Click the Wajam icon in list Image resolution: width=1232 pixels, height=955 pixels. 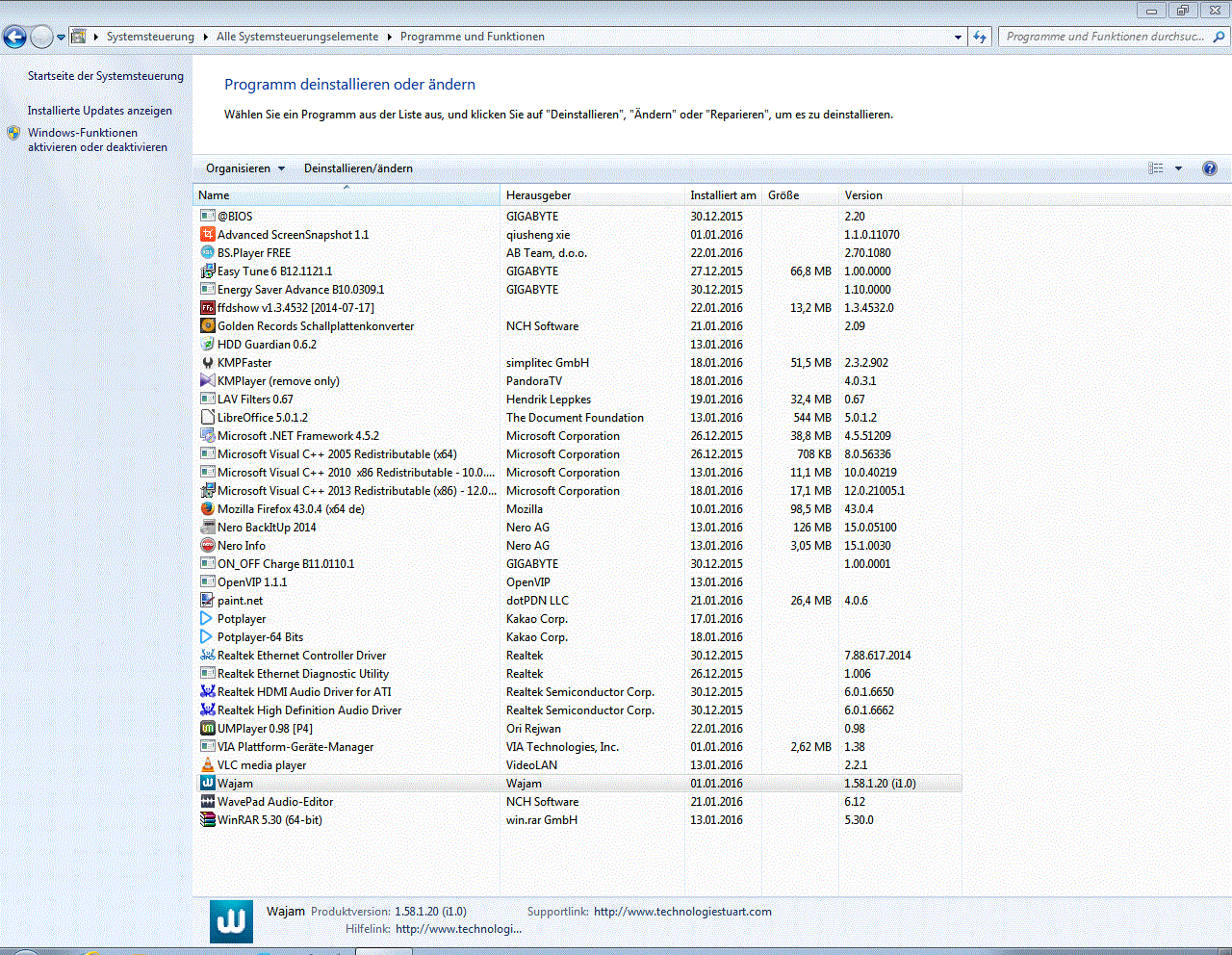click(x=207, y=783)
